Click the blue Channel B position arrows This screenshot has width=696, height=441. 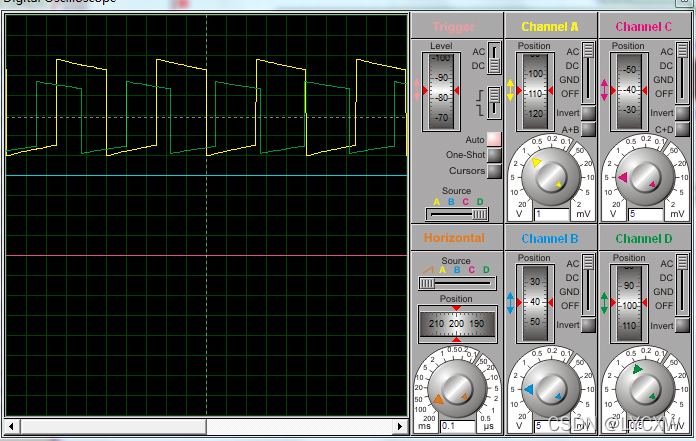click(510, 303)
